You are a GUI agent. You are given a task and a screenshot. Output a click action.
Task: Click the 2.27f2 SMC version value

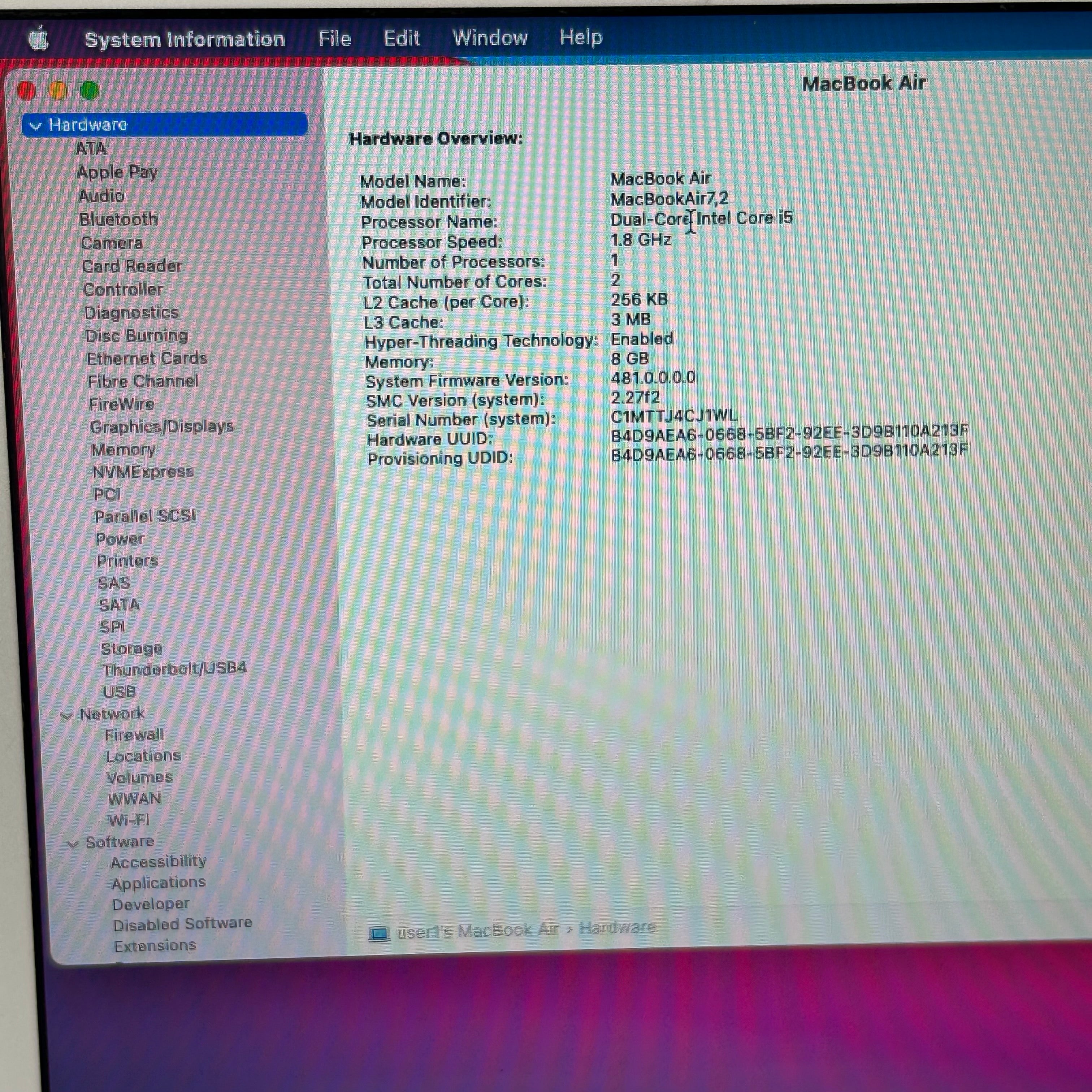tap(635, 397)
